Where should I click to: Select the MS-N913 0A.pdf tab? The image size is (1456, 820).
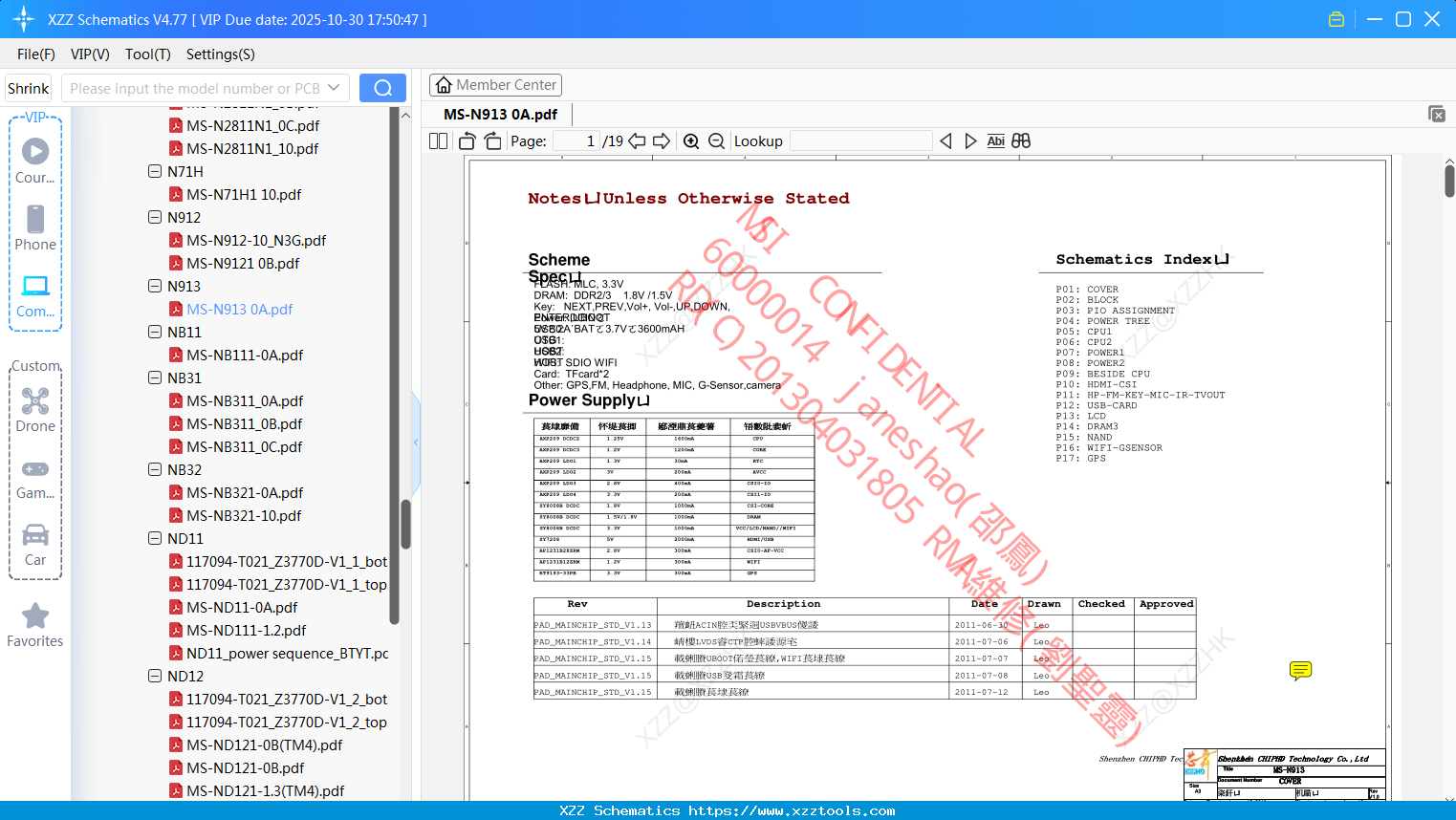pyautogui.click(x=500, y=114)
